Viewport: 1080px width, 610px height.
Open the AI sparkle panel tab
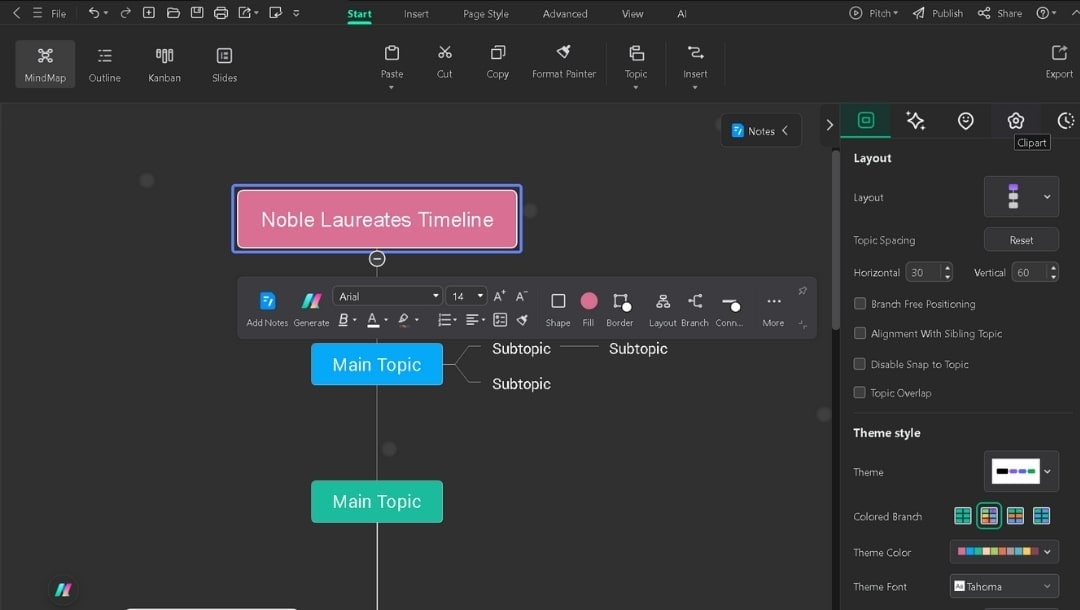click(x=915, y=121)
